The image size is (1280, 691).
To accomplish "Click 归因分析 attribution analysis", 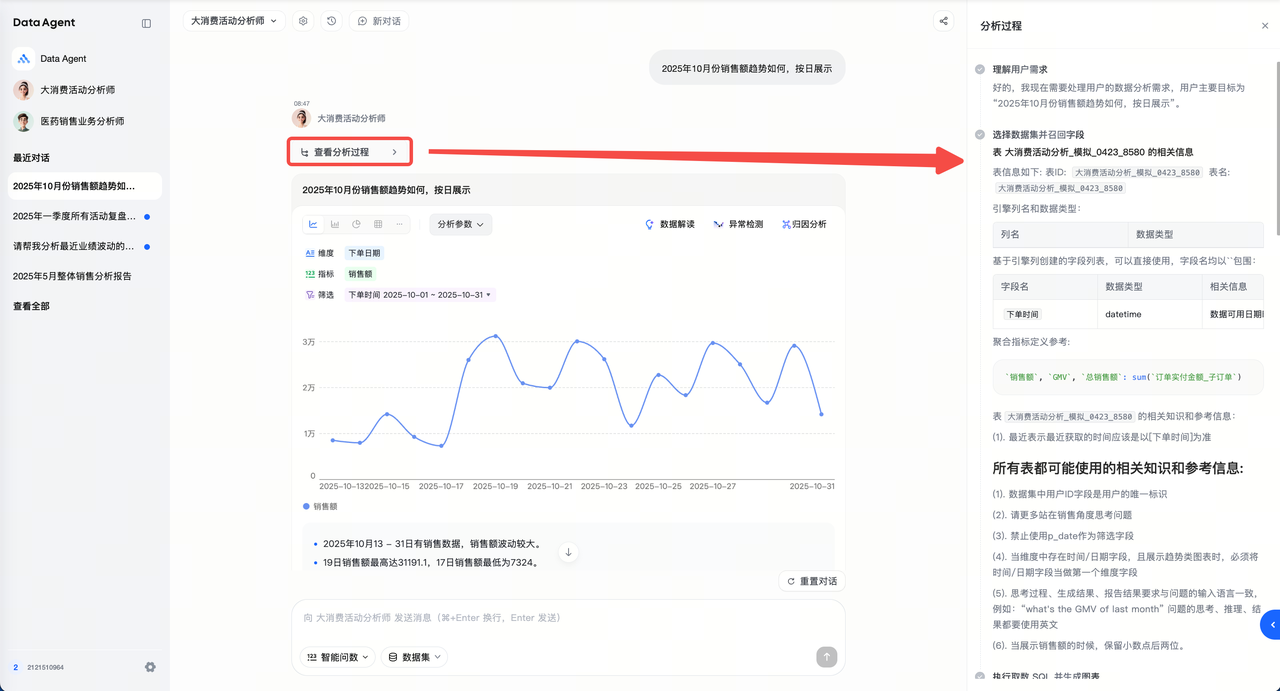I will (x=804, y=224).
